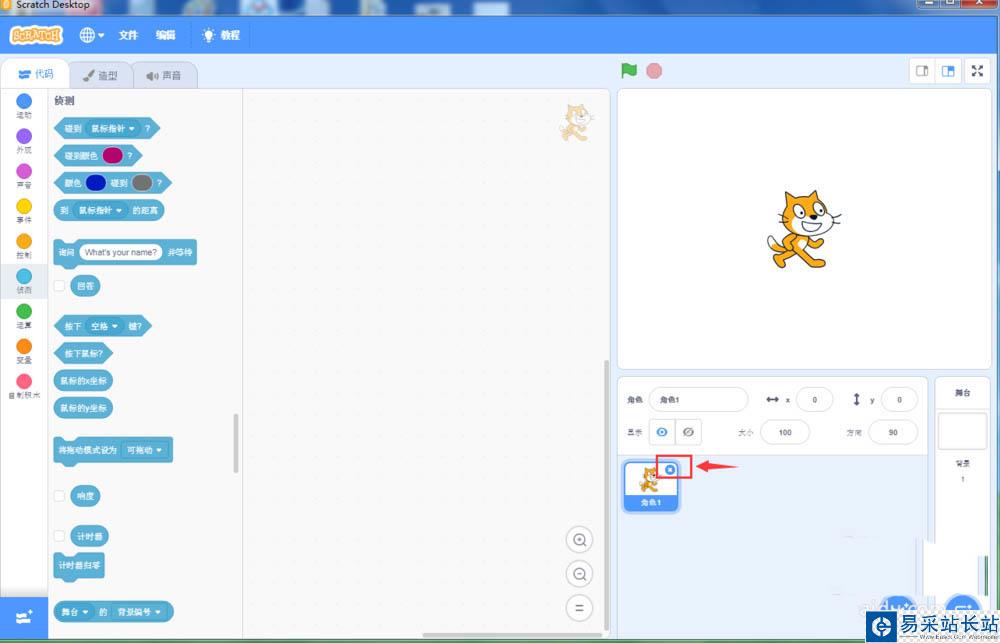
Task: Zoom in on the code workspace
Action: (x=579, y=540)
